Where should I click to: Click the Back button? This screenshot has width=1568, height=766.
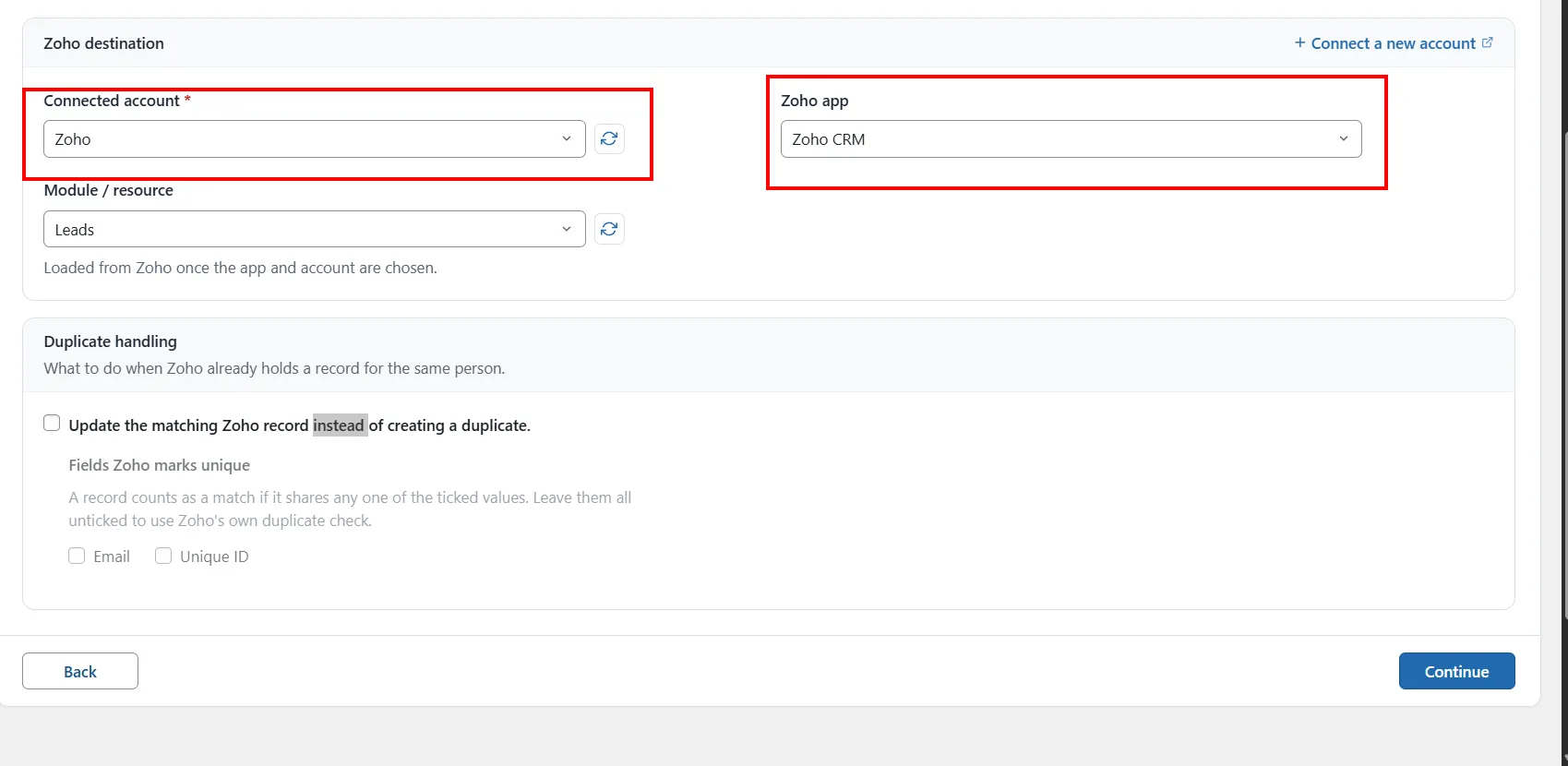click(80, 671)
